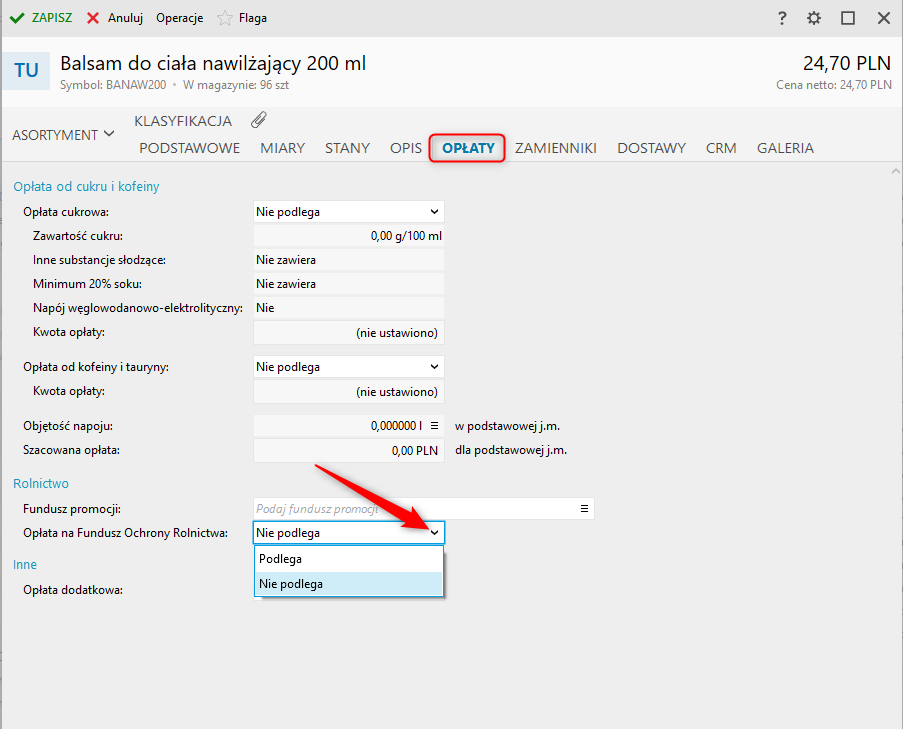The width and height of the screenshot is (903, 729).
Task: Click Kwota opłaty field below kofeiny i tauryny
Action: [x=348, y=392]
